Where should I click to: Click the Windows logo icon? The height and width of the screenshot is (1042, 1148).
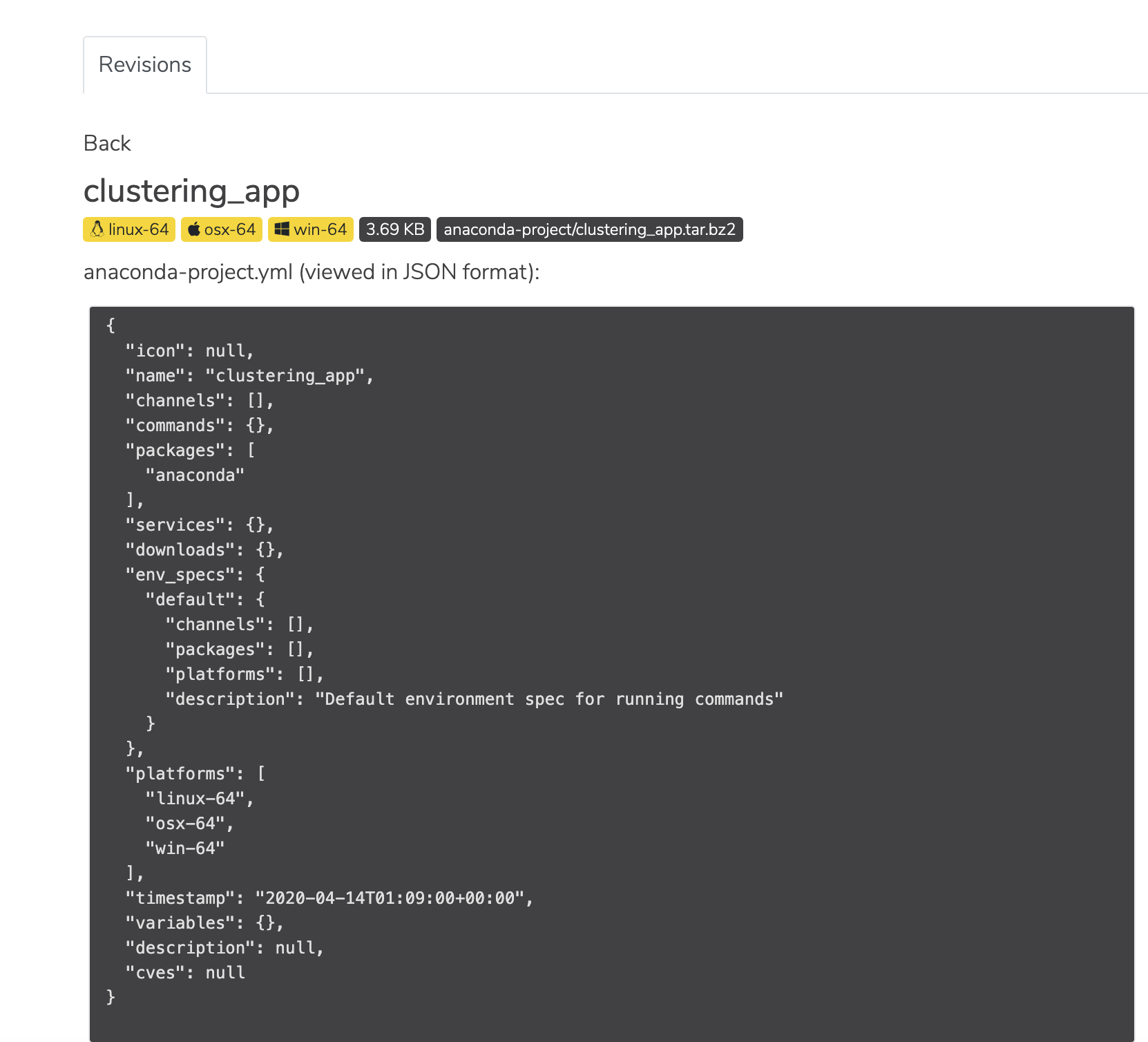[x=282, y=229]
